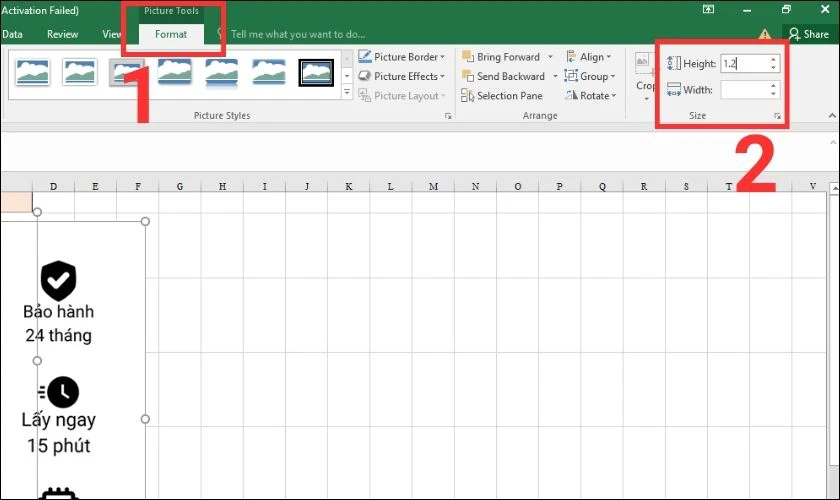
Task: Increase picture Height with up arrow
Action: [x=773, y=59]
